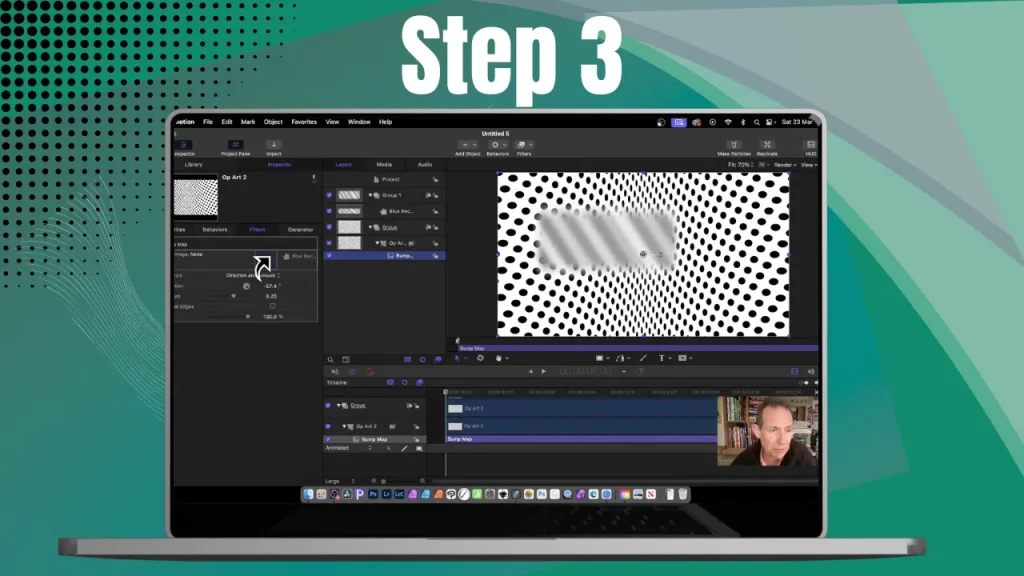1024x576 pixels.
Task: Open the HUD from toolbar
Action: tap(811, 145)
